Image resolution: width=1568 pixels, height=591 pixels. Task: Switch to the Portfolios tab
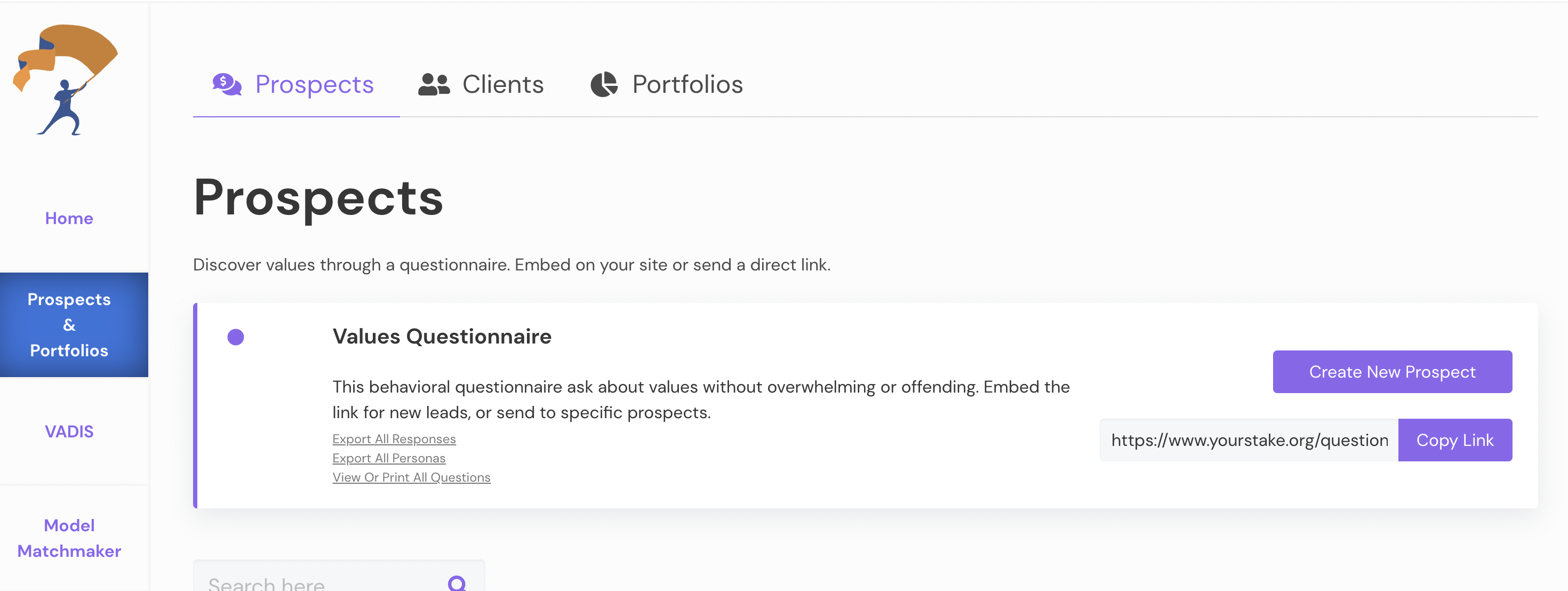pos(687,85)
